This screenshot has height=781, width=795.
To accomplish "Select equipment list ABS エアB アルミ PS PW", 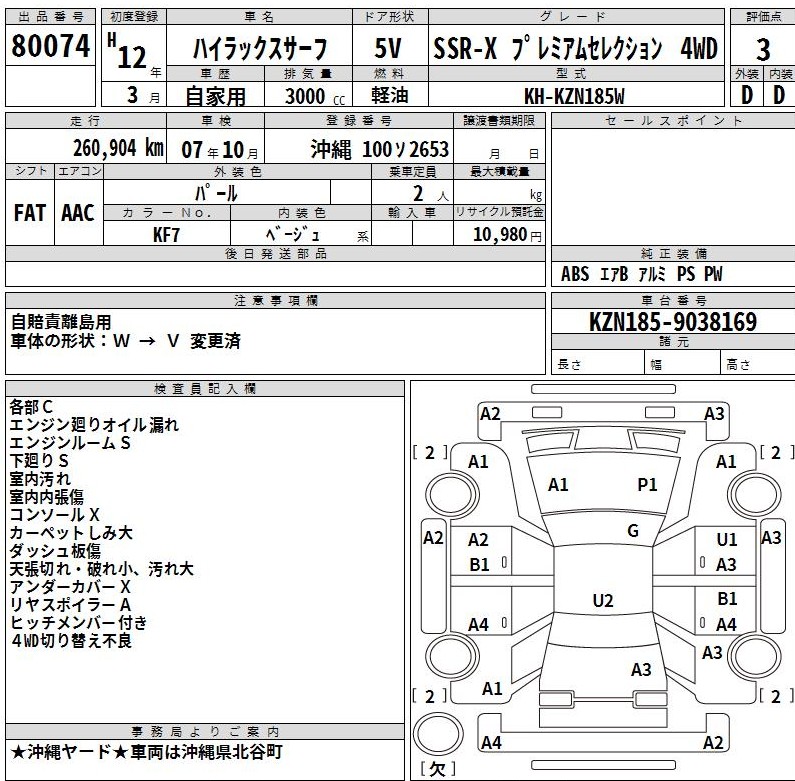I will [x=641, y=274].
